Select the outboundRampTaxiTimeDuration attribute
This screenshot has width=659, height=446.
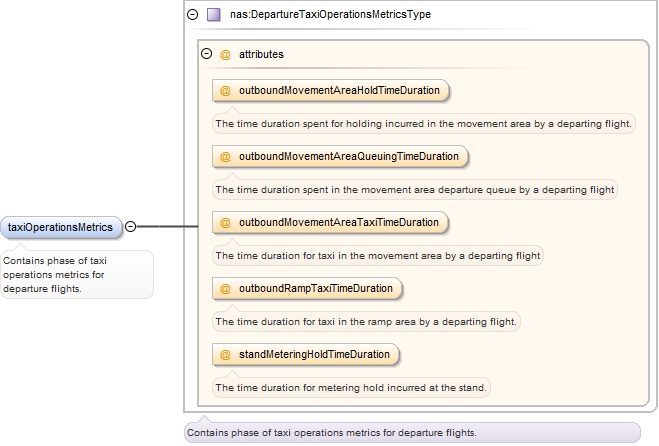[316, 289]
